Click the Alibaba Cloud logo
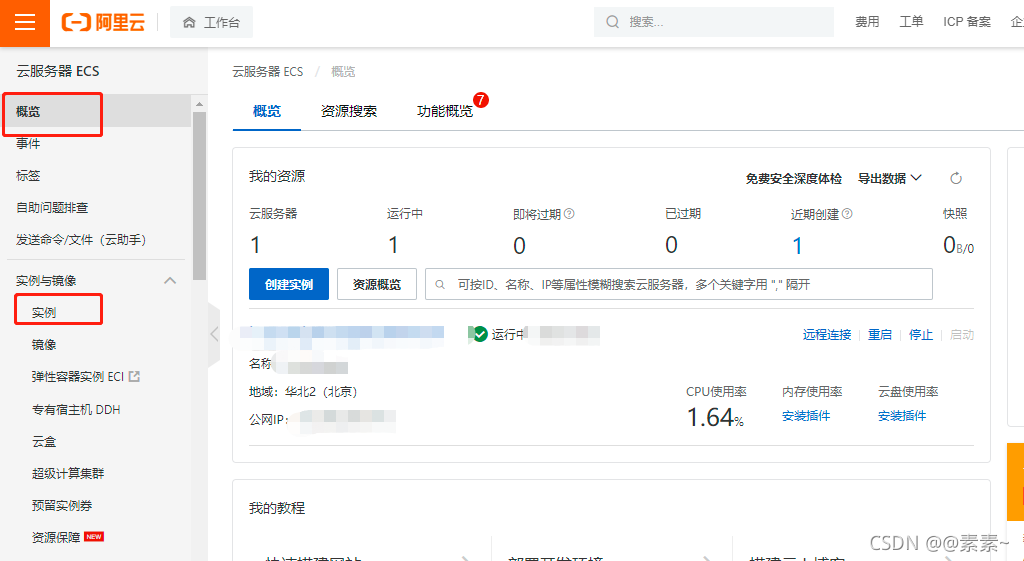The image size is (1024, 561). (x=103, y=22)
